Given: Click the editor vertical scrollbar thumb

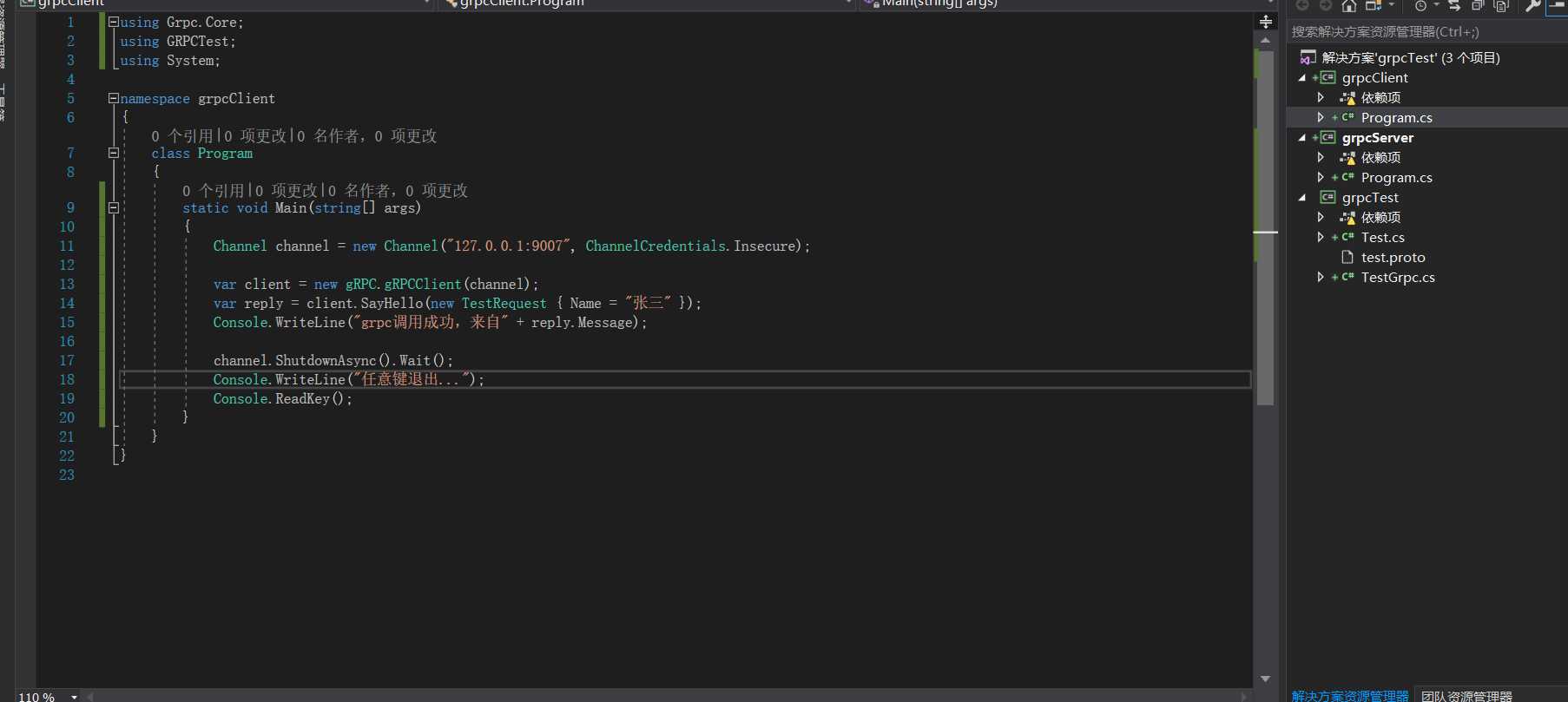Looking at the screenshot, I should pos(1265,226).
